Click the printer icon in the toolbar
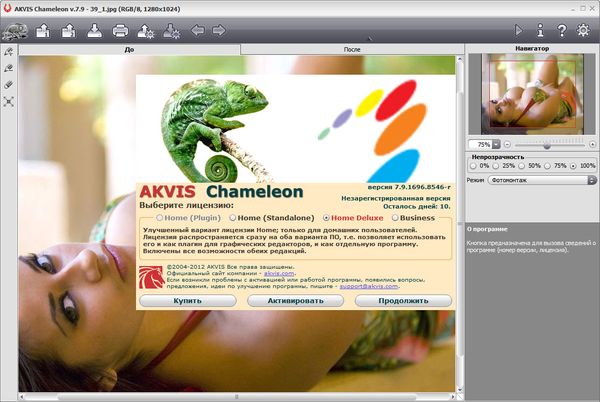Screen dimensions: 600x402 point(120,30)
